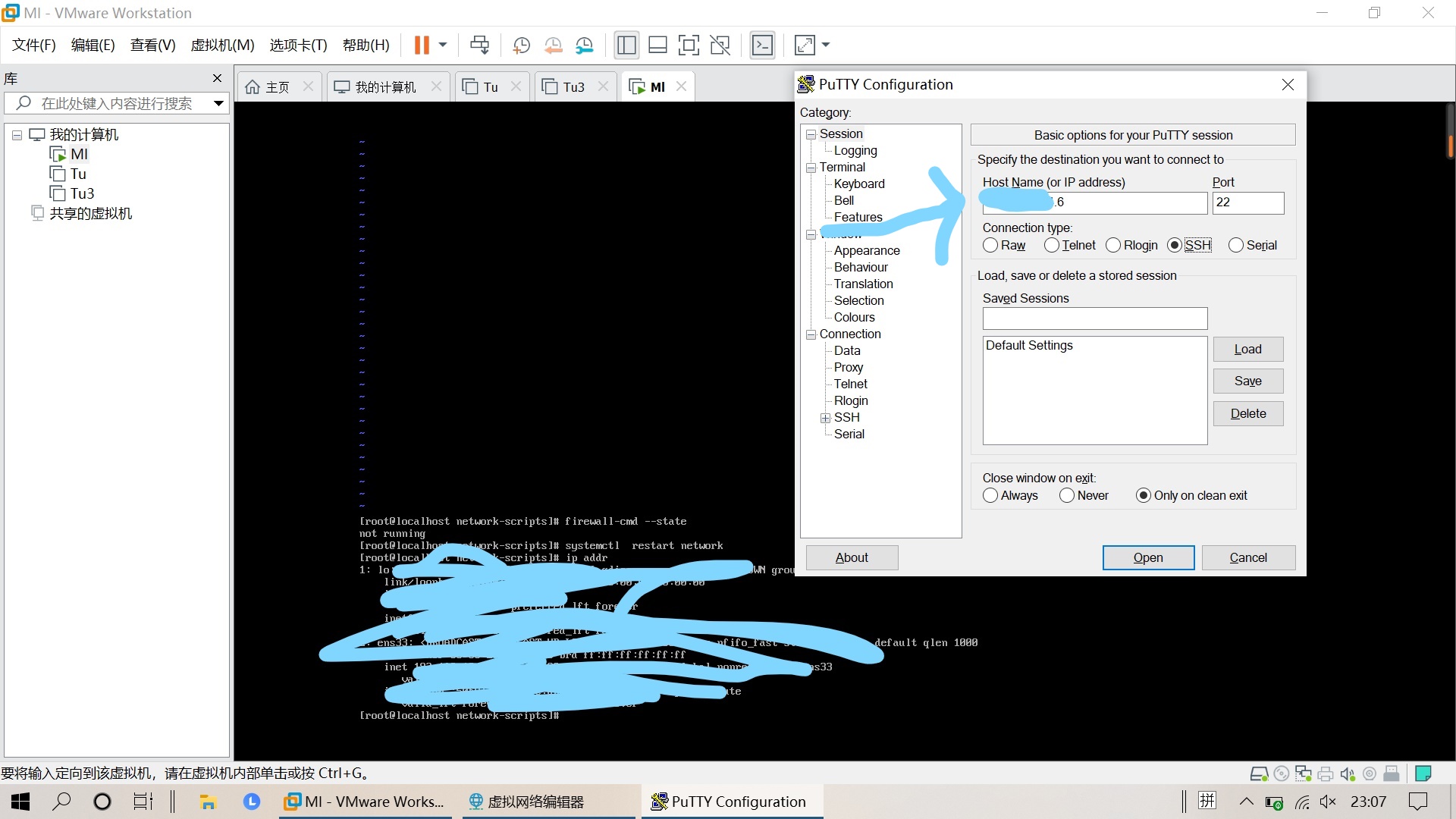Open the console view icon
Image resolution: width=1456 pixels, height=819 pixels.
coord(762,45)
